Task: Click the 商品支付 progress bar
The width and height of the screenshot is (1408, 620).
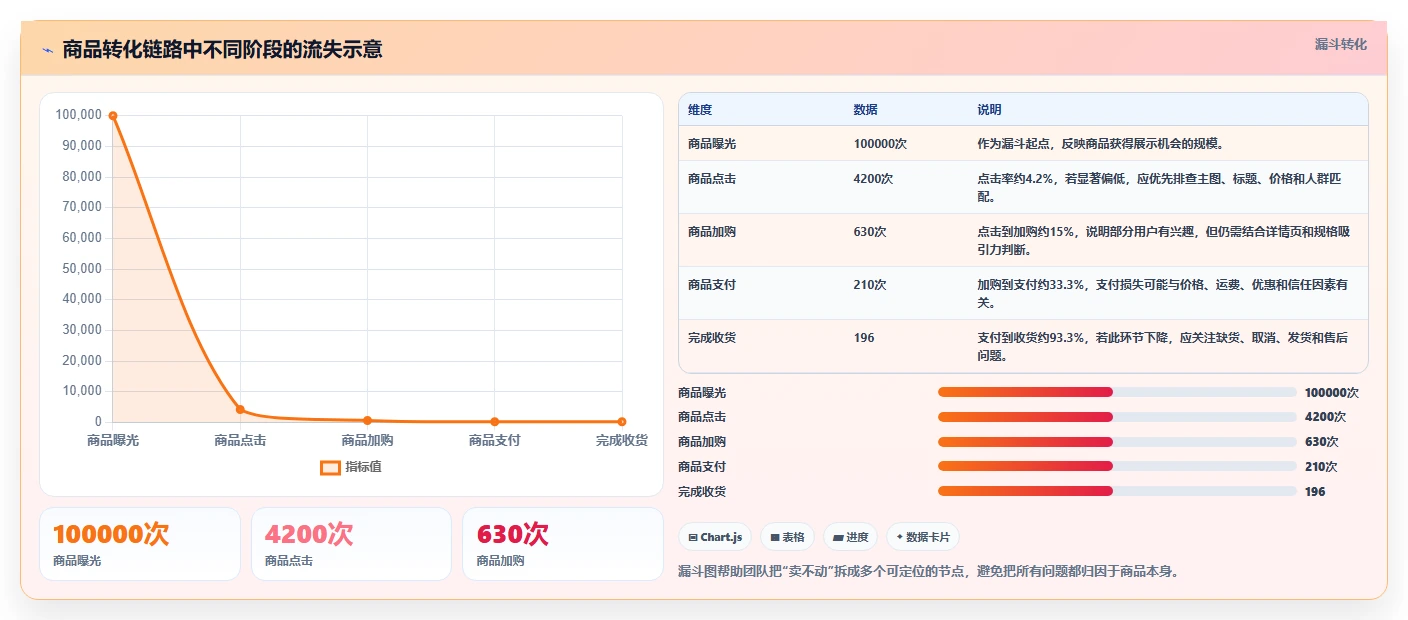Action: (x=1117, y=466)
